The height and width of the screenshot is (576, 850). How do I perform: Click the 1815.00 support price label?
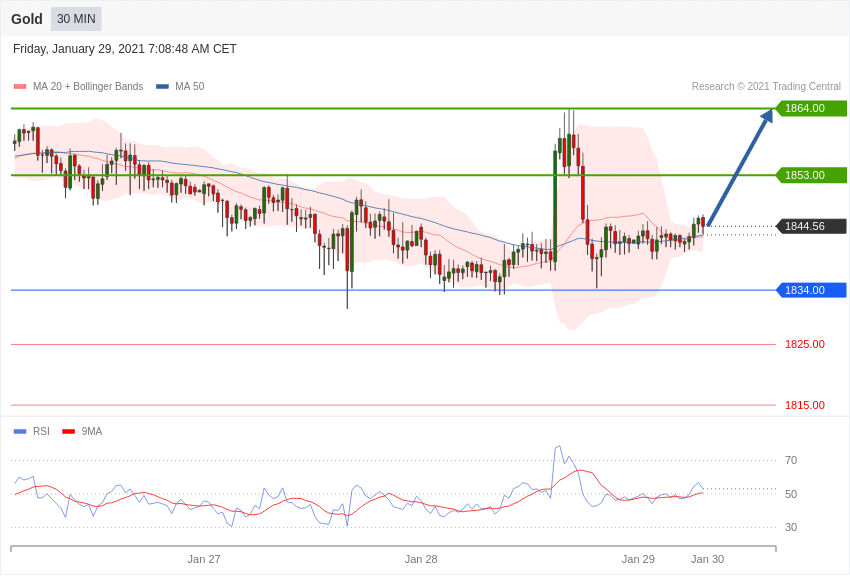(805, 405)
